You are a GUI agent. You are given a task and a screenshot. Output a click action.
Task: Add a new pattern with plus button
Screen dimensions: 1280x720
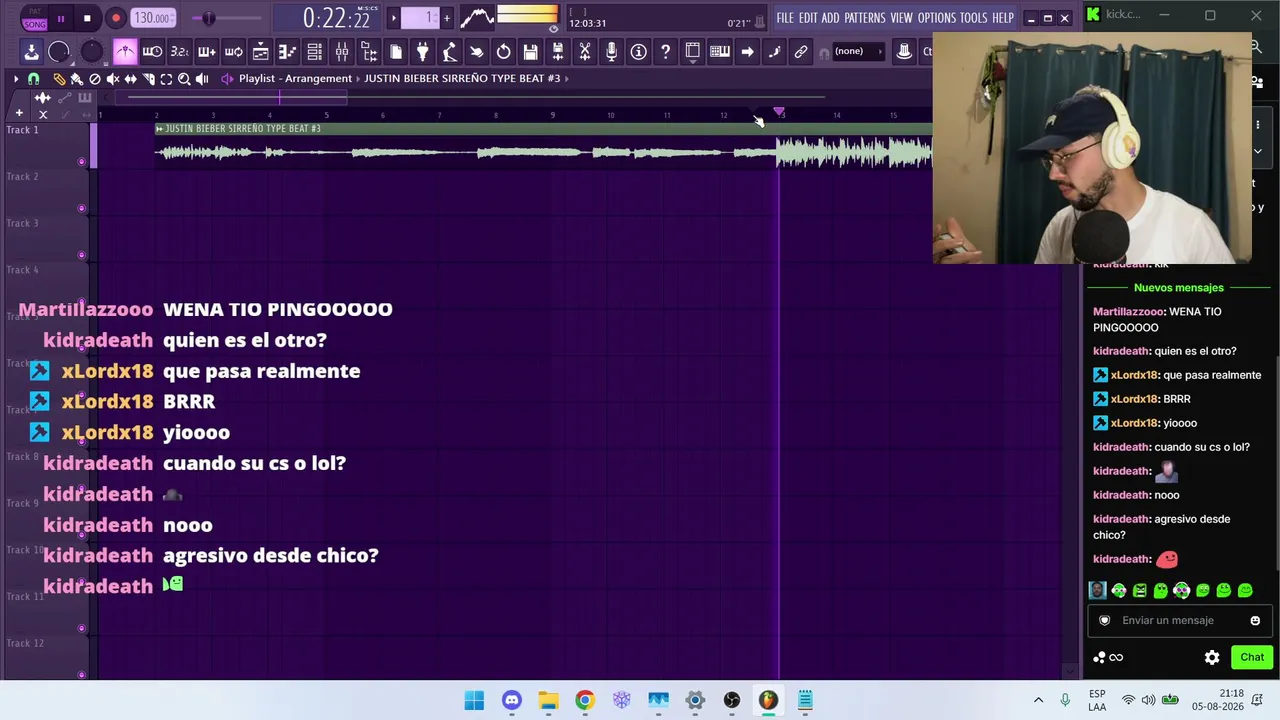pos(447,17)
